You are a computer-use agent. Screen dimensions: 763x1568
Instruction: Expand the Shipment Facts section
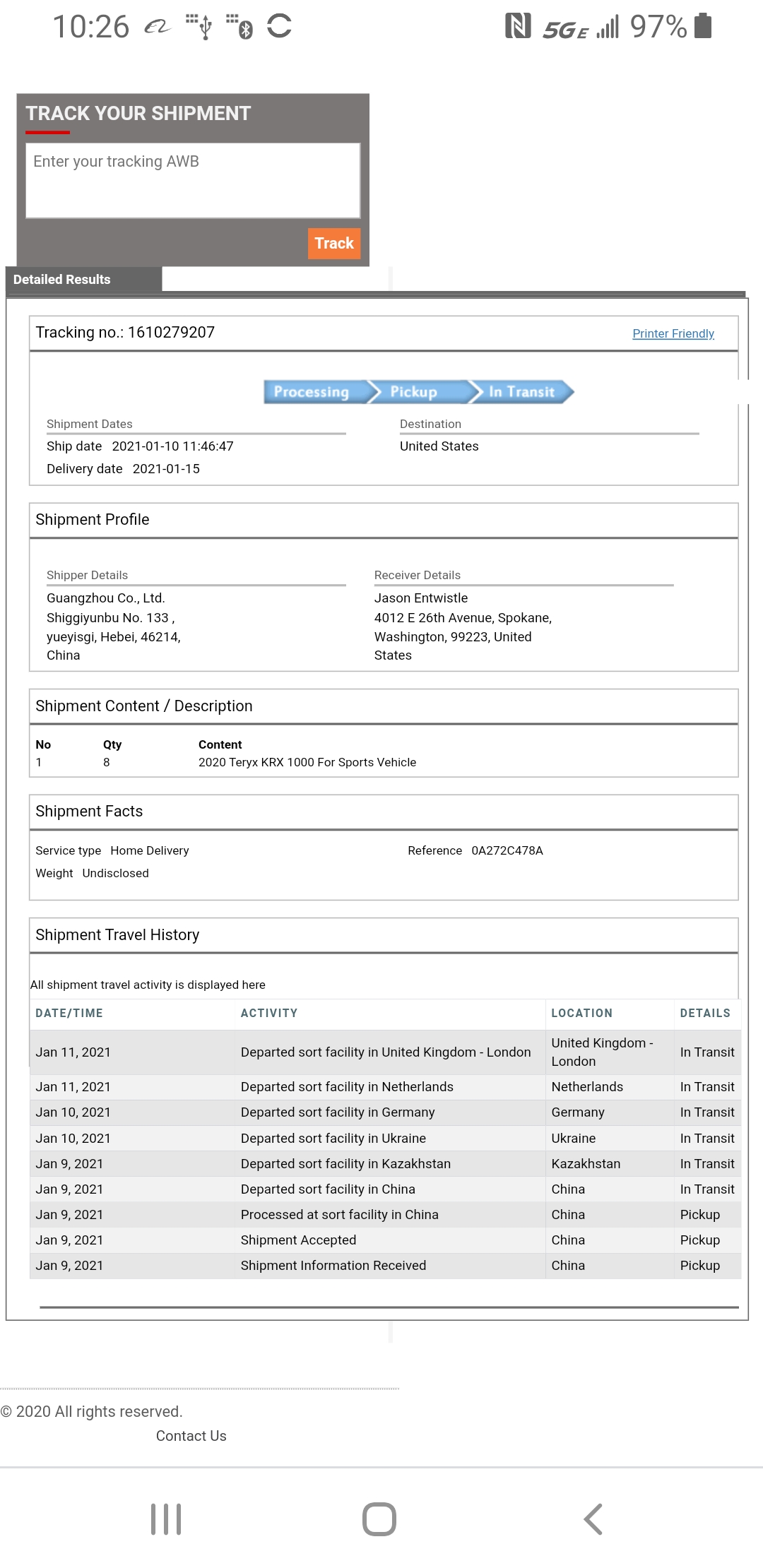pyautogui.click(x=90, y=811)
